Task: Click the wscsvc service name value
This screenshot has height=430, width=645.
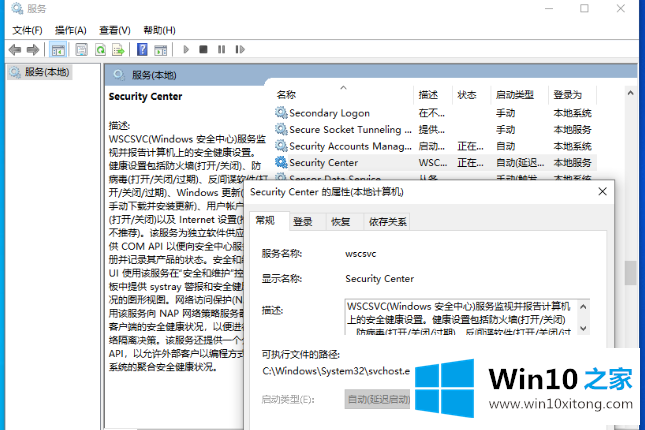Action: click(361, 254)
